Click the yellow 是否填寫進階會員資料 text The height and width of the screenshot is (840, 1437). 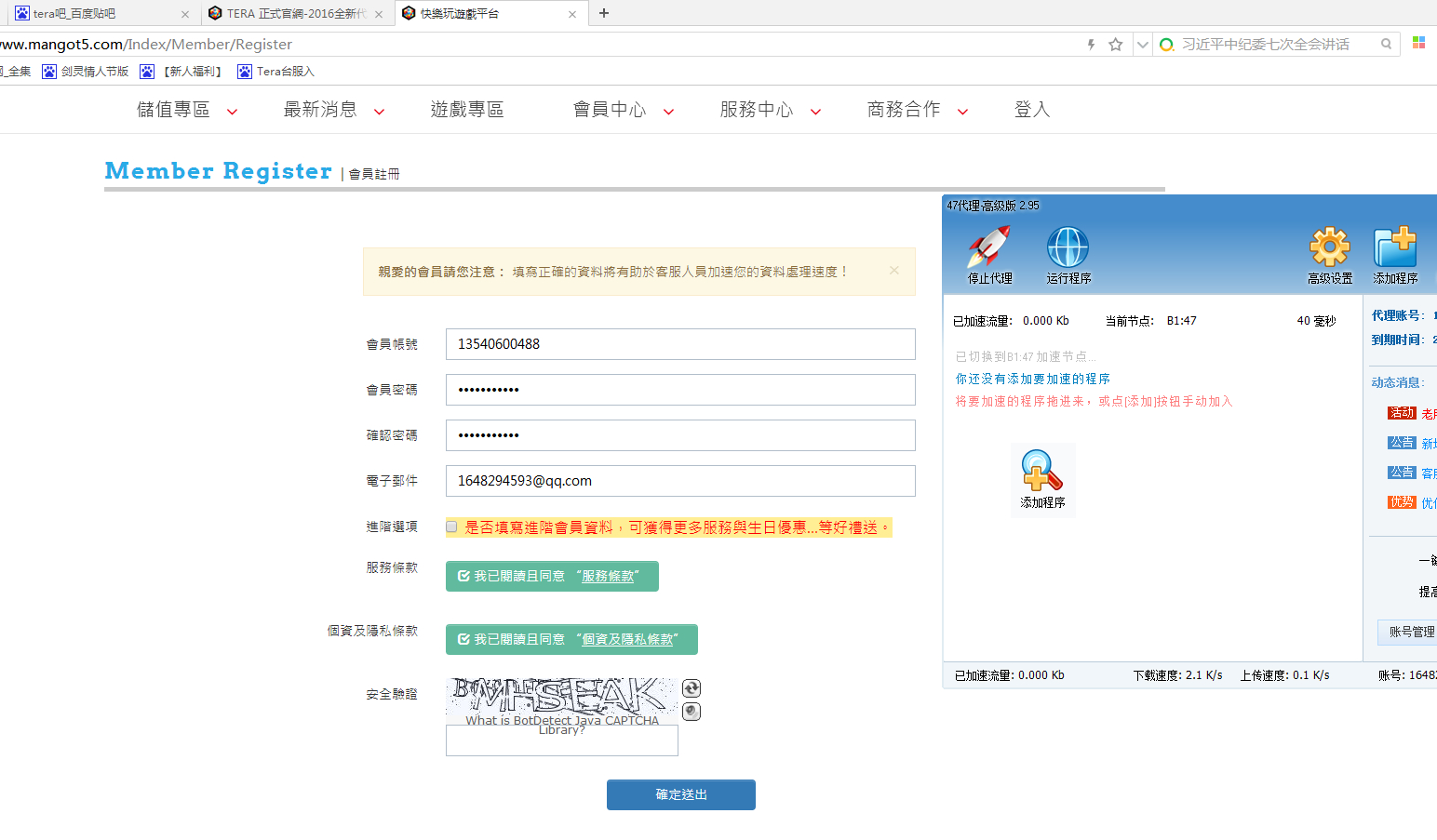(x=677, y=527)
